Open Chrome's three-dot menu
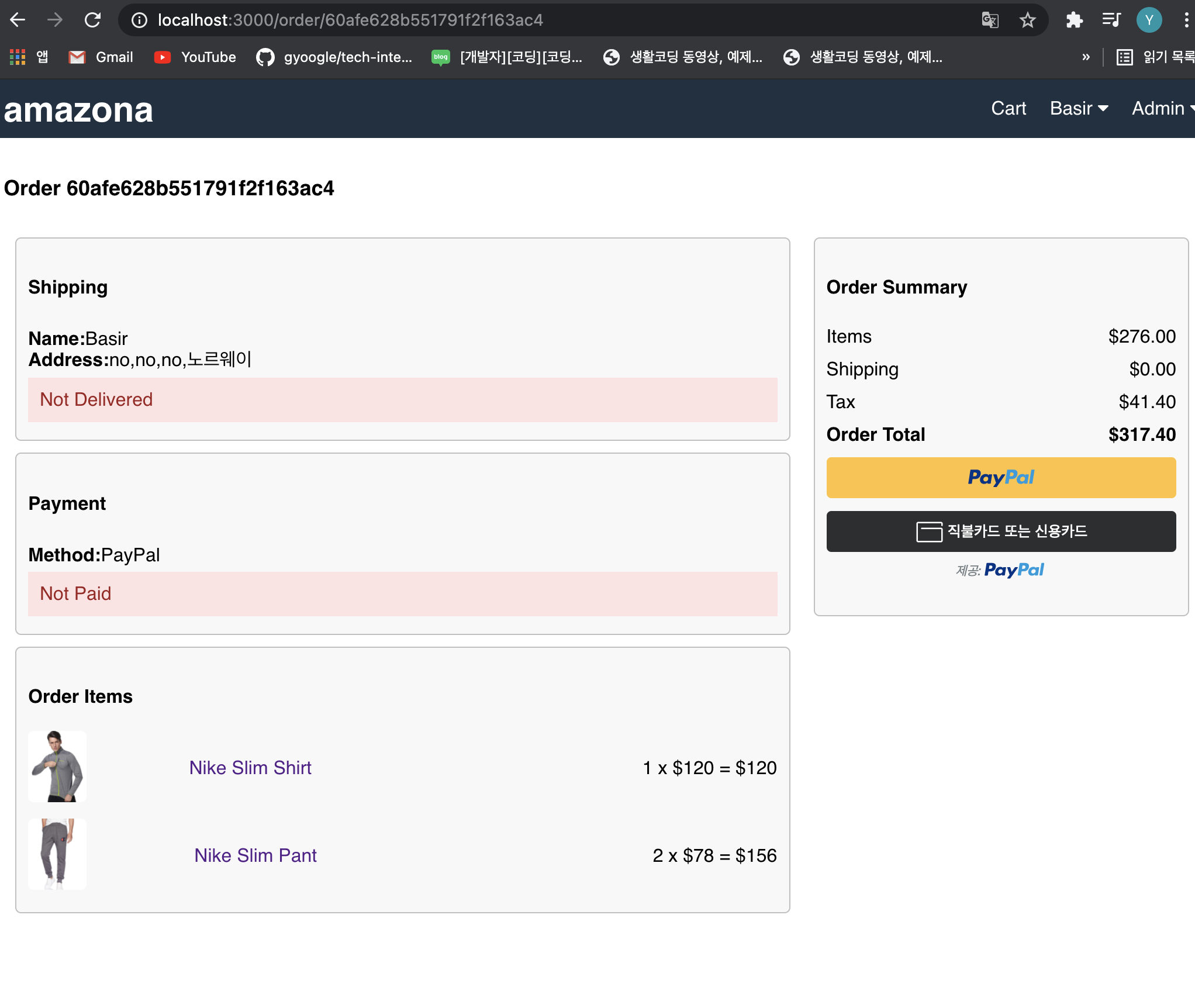 pos(1186,20)
